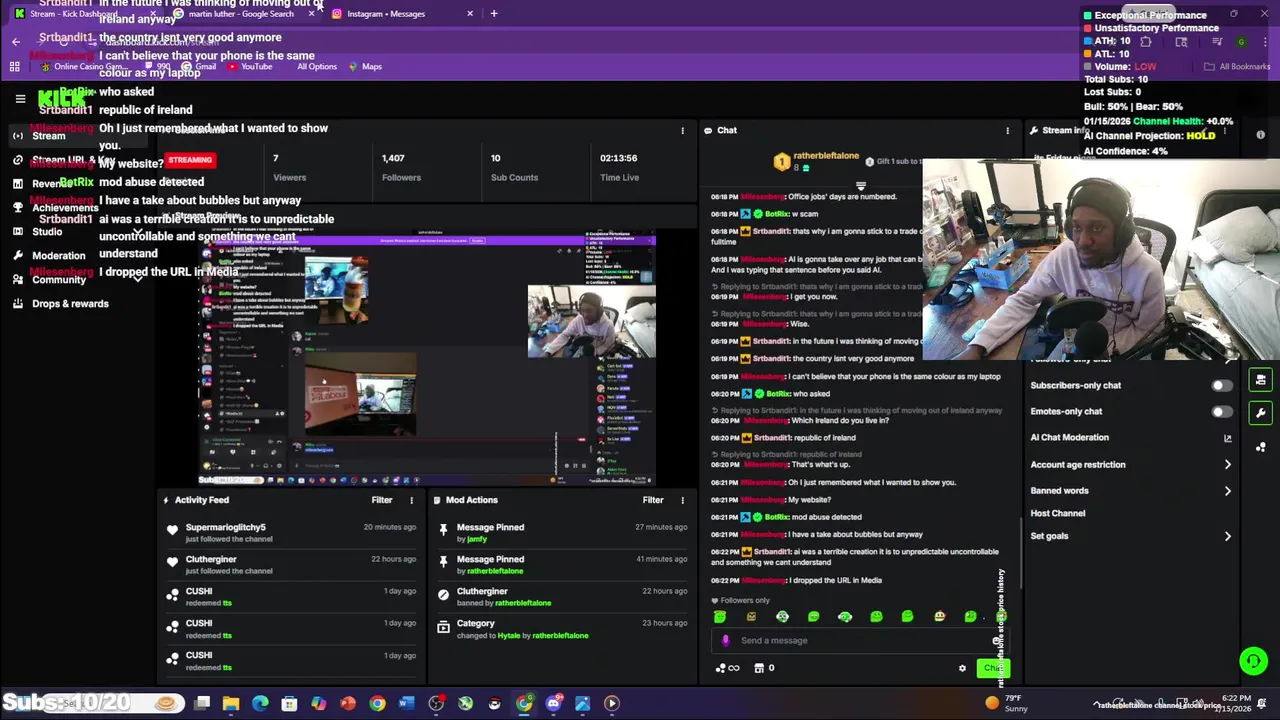Open session info panel three-dot menu
Image resolution: width=1280 pixels, height=720 pixels.
(683, 131)
